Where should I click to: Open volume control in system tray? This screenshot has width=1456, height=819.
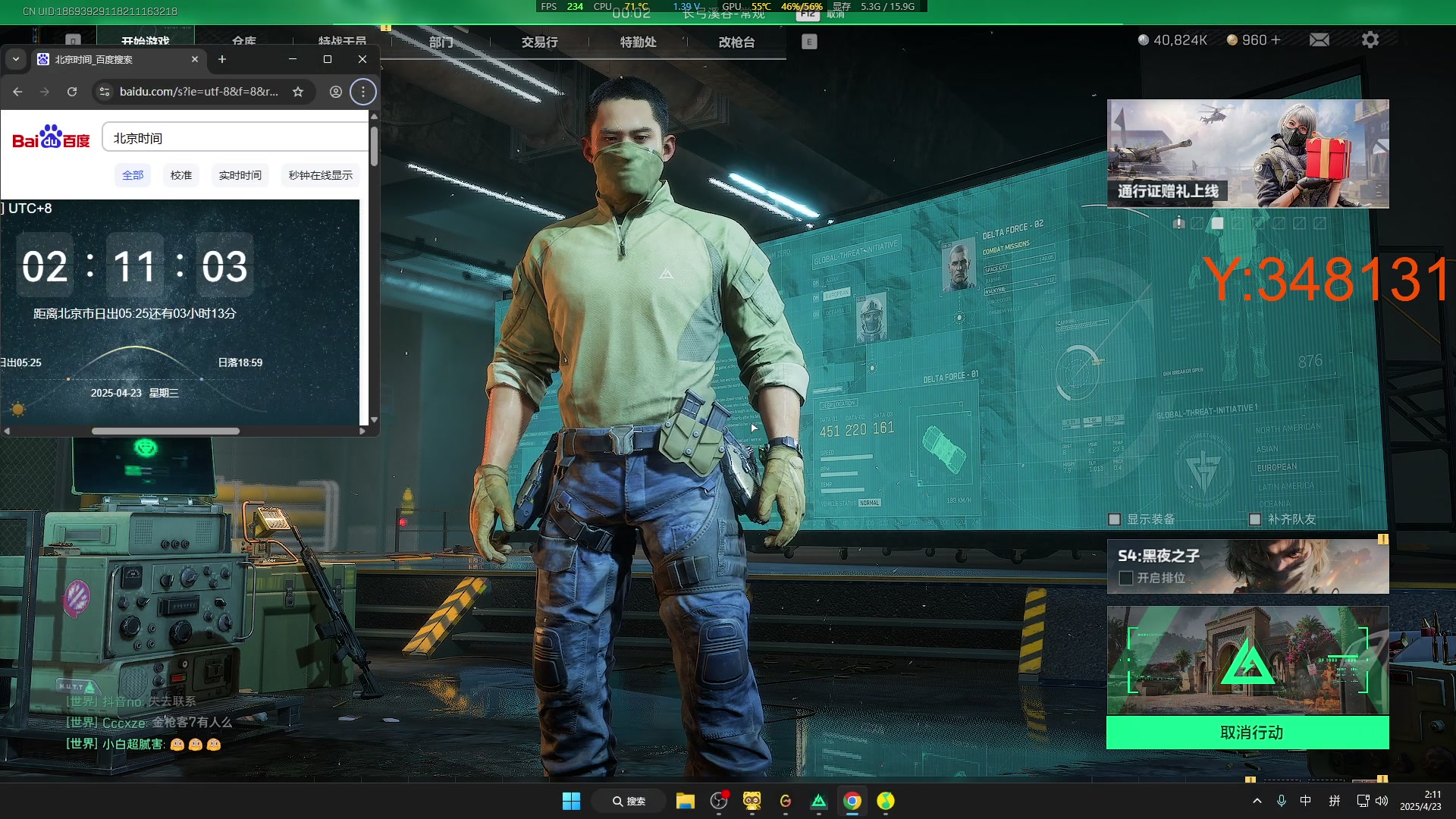[1382, 801]
